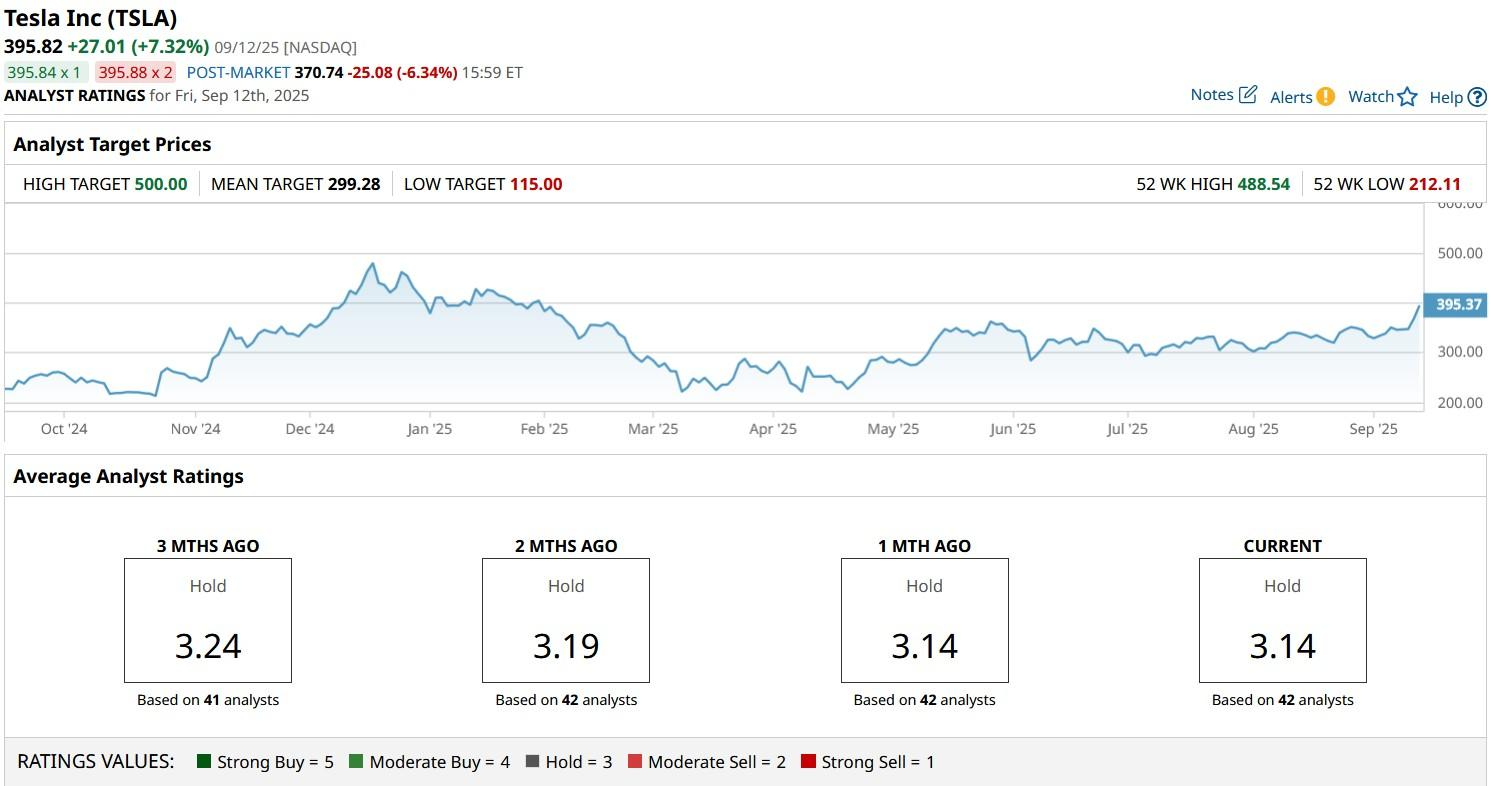The image size is (1491, 786).
Task: Click the yellow Alerts warning icon
Action: 1324,96
